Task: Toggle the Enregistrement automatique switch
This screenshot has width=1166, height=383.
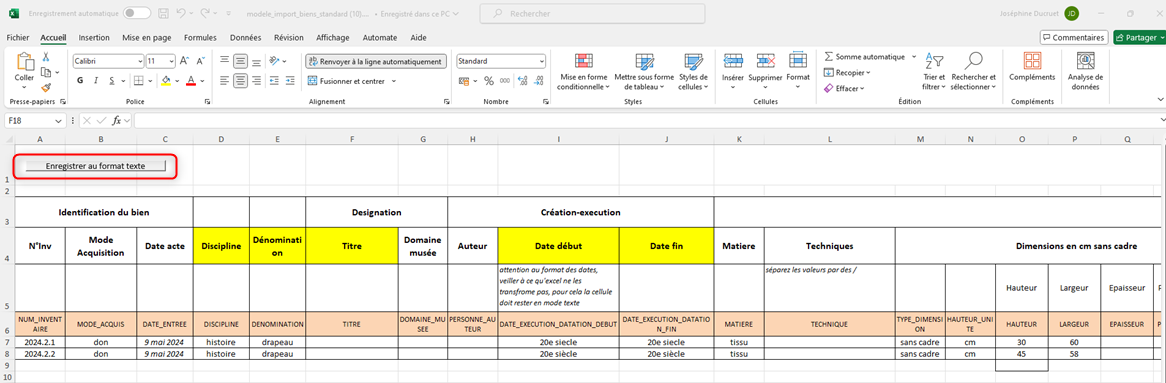Action: pyautogui.click(x=136, y=13)
